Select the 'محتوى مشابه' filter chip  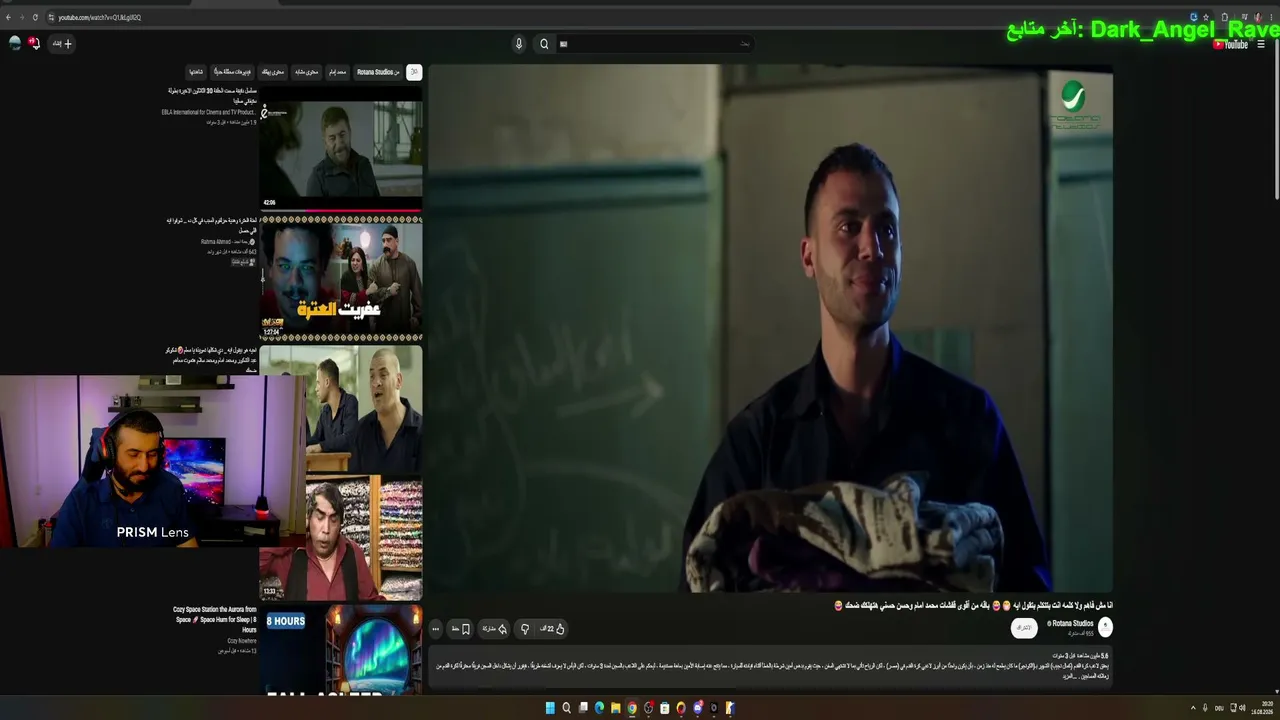tap(307, 72)
